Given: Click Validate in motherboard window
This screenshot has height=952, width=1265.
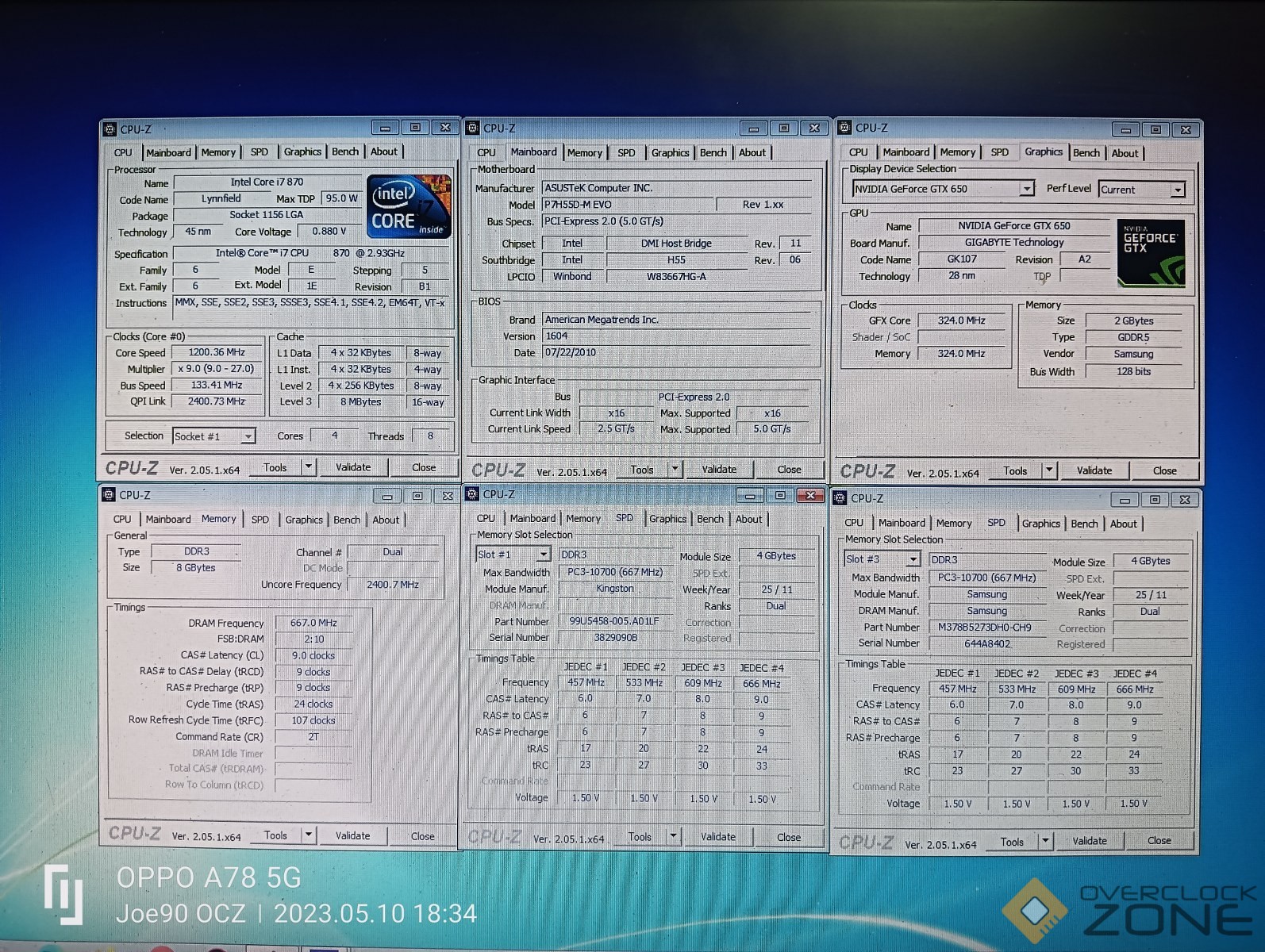Looking at the screenshot, I should [x=719, y=470].
